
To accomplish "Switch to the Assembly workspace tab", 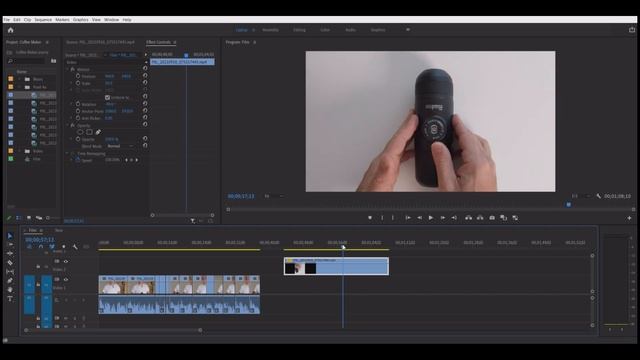I will (270, 30).
